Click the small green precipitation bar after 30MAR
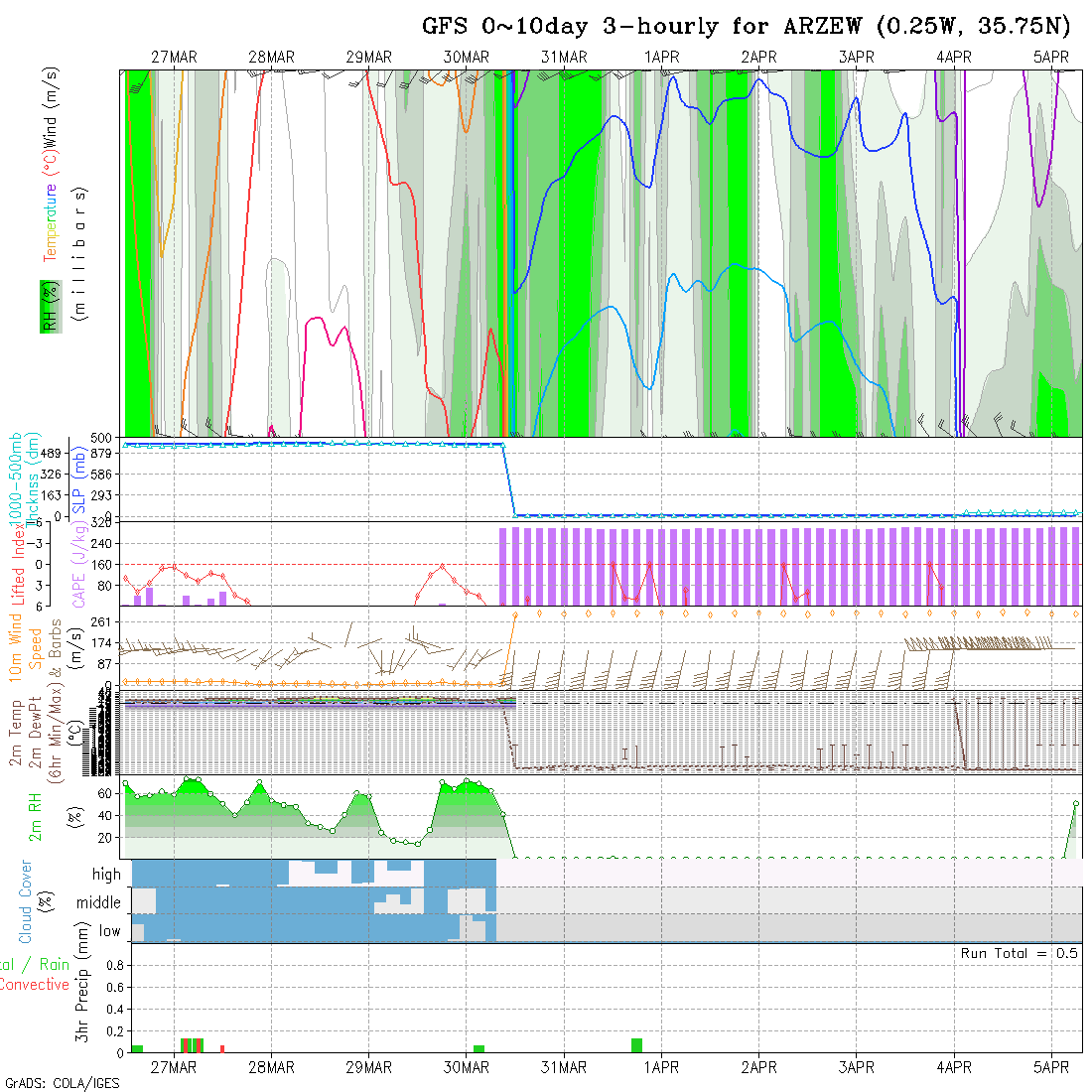1092x1092 pixels. pos(479,1048)
